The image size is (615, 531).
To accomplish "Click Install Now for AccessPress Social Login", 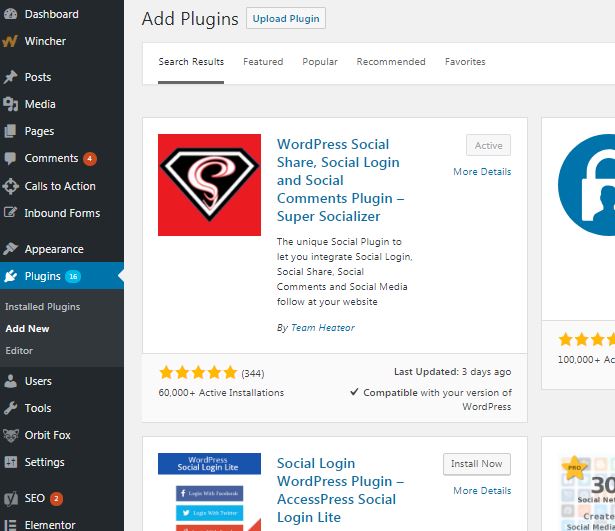I will pos(477,464).
